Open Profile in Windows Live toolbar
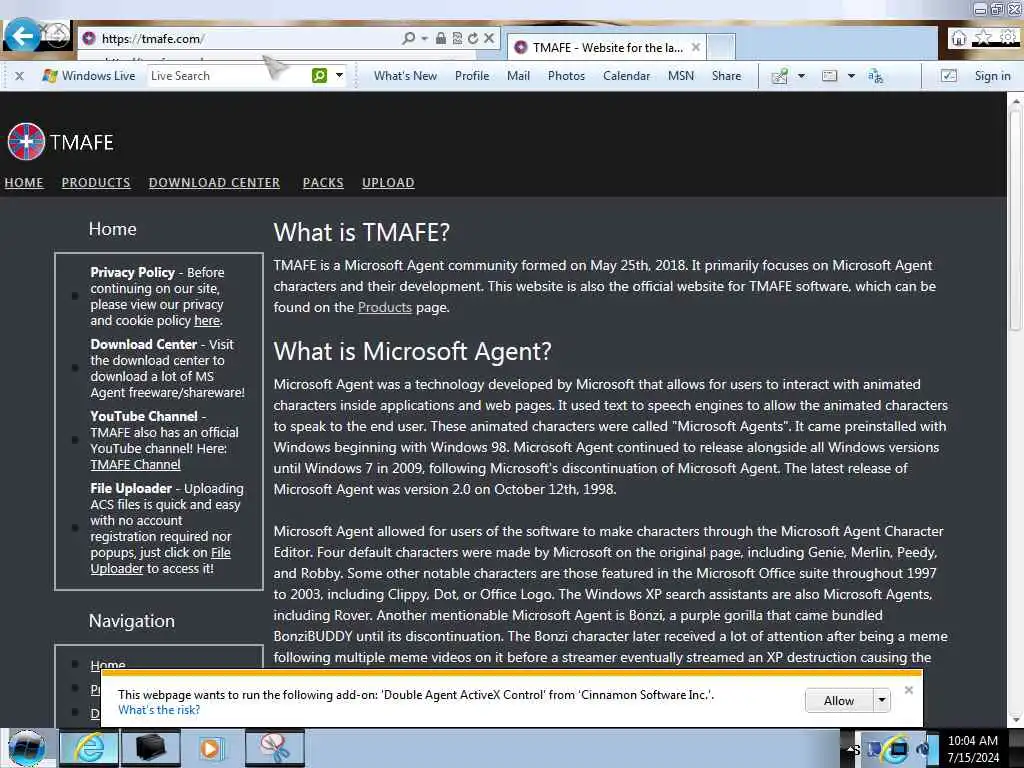The image size is (1024, 768). point(472,76)
